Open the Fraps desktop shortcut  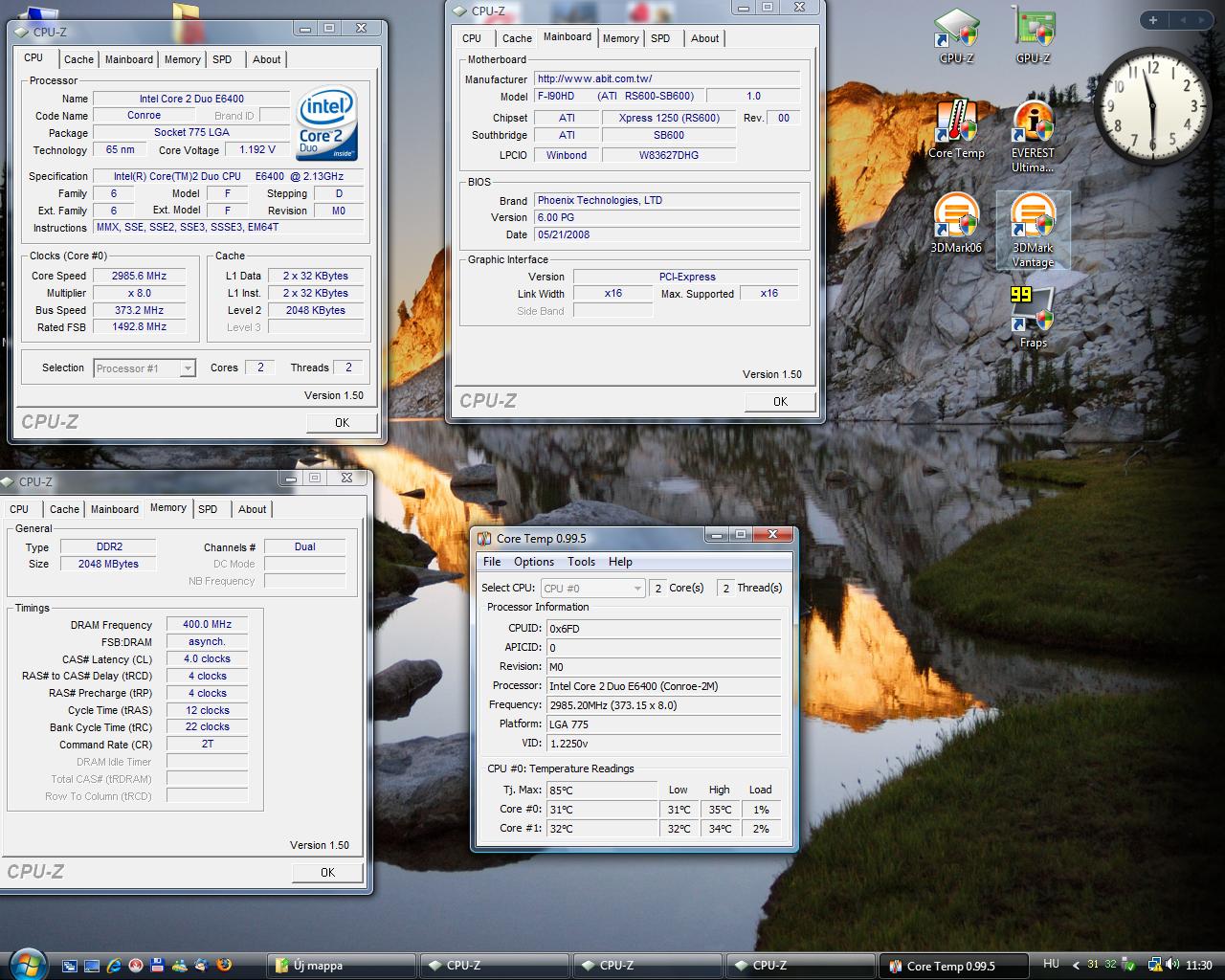point(1034,317)
